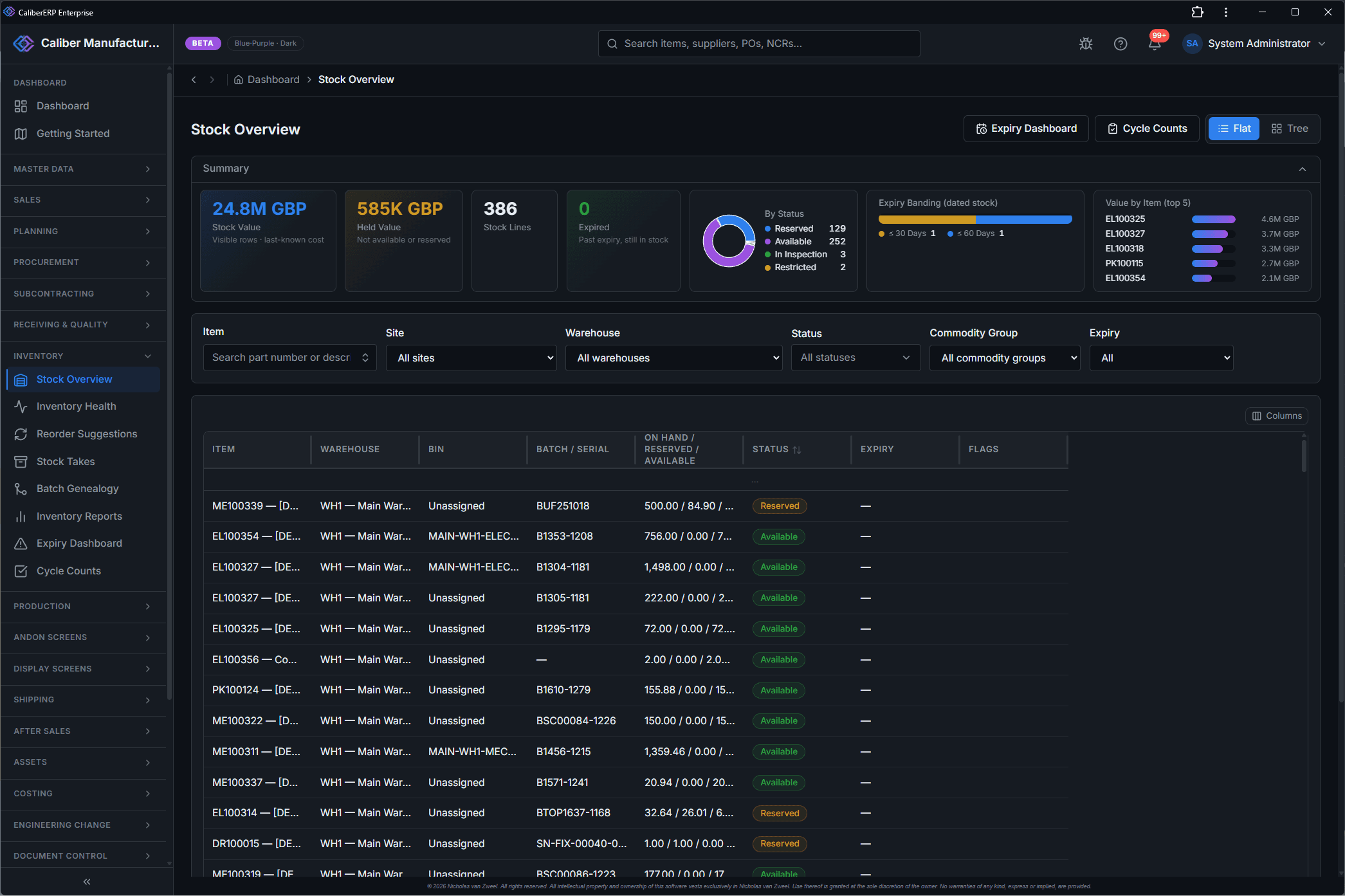Collapse the Inventory section
Viewport: 1345px width, 896px height.
(83, 356)
